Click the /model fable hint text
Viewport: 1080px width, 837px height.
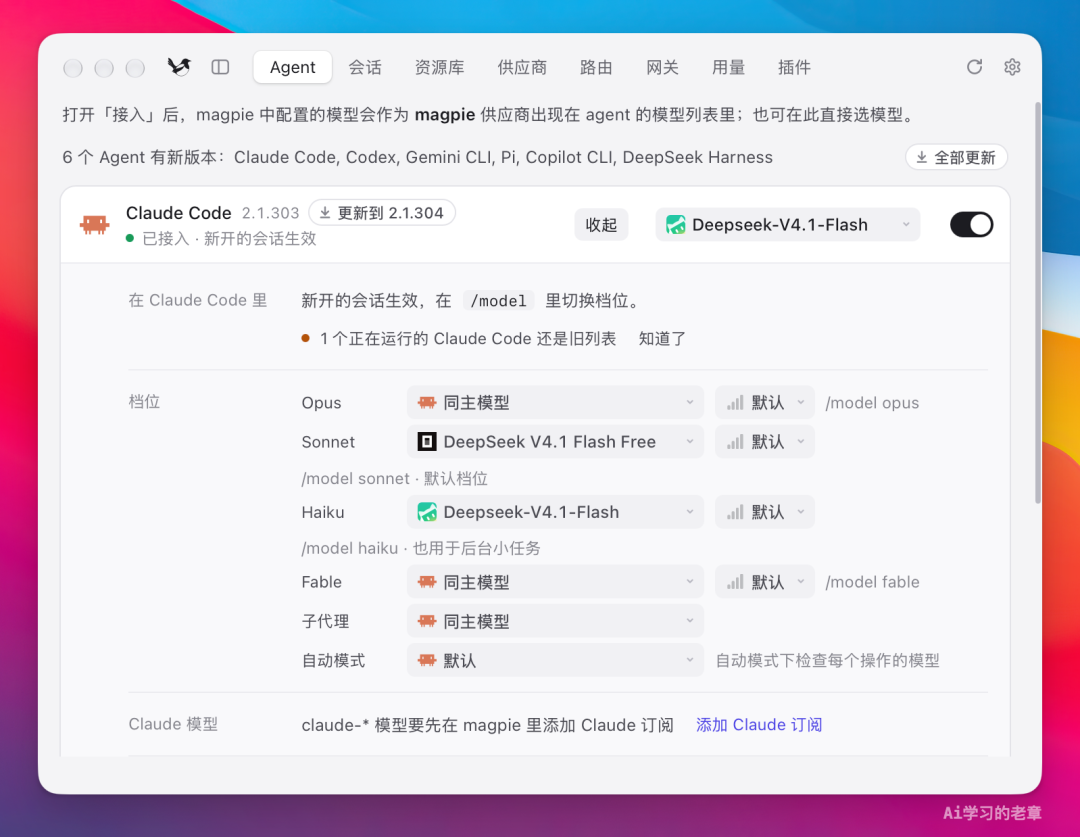(x=872, y=582)
